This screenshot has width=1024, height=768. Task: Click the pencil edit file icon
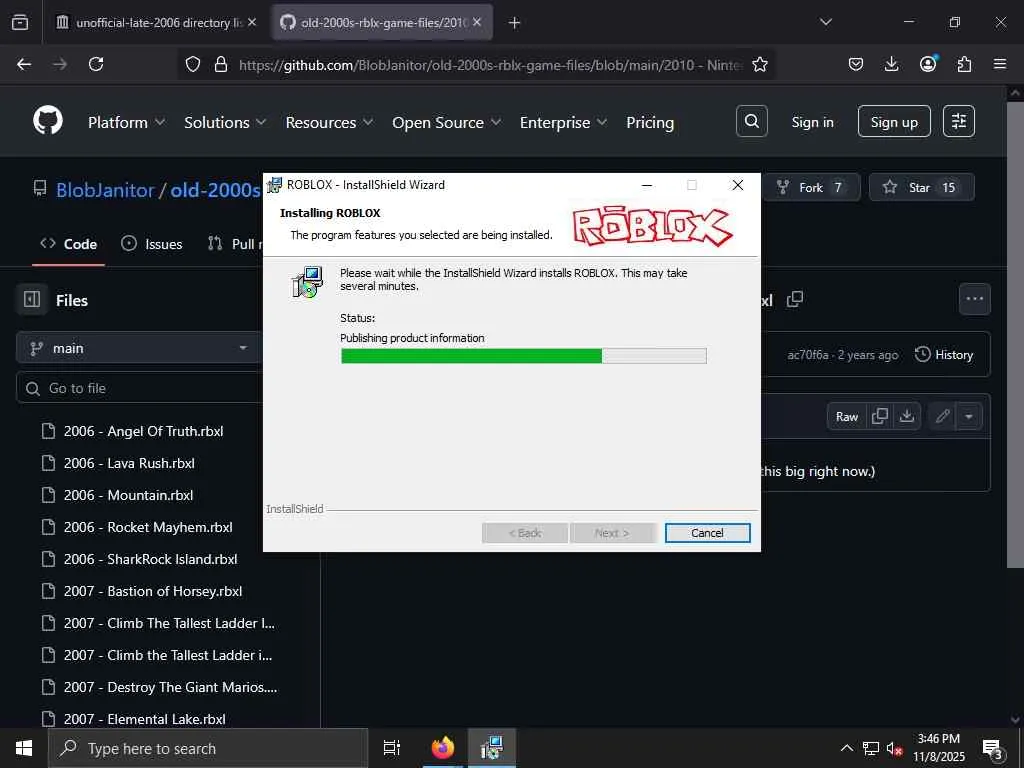pyautogui.click(x=942, y=416)
